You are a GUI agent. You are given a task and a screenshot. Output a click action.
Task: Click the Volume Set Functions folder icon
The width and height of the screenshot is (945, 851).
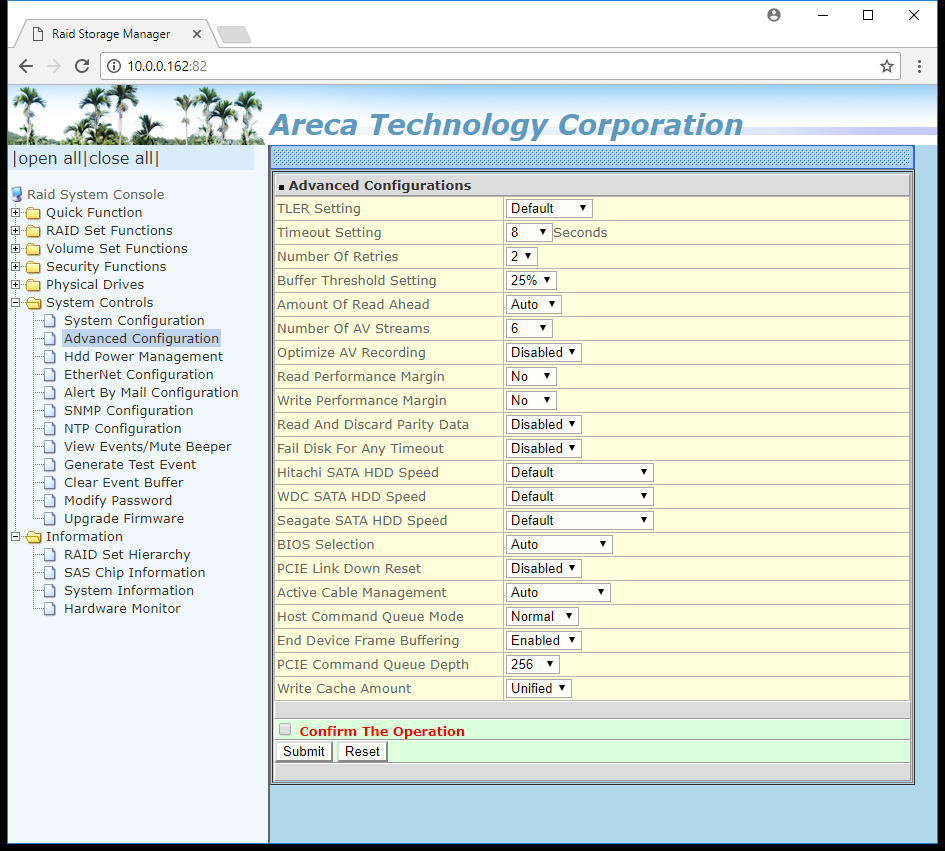(x=34, y=250)
